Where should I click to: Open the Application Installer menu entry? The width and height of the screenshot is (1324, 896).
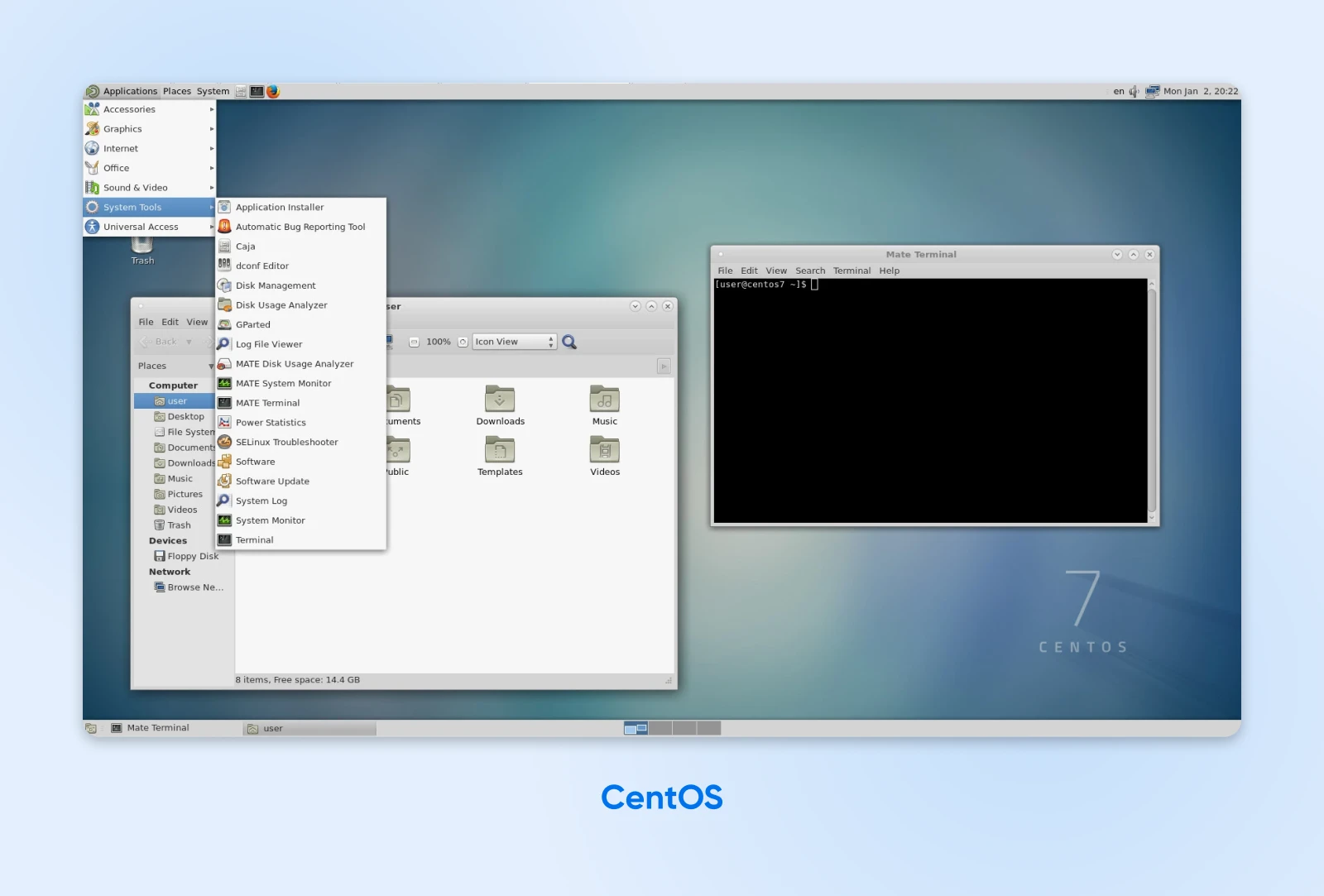(x=300, y=207)
